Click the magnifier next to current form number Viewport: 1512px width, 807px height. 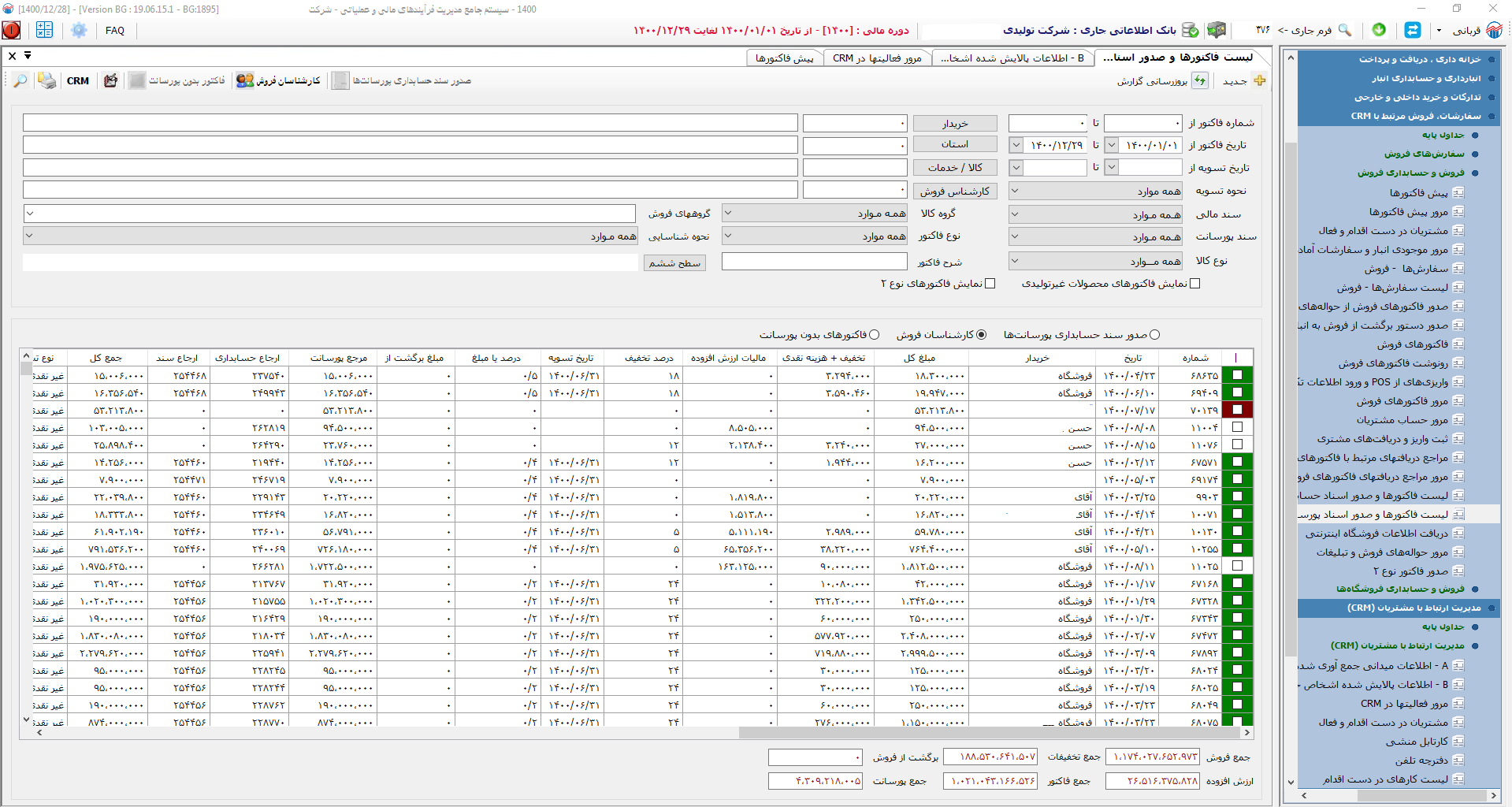pos(1344,30)
